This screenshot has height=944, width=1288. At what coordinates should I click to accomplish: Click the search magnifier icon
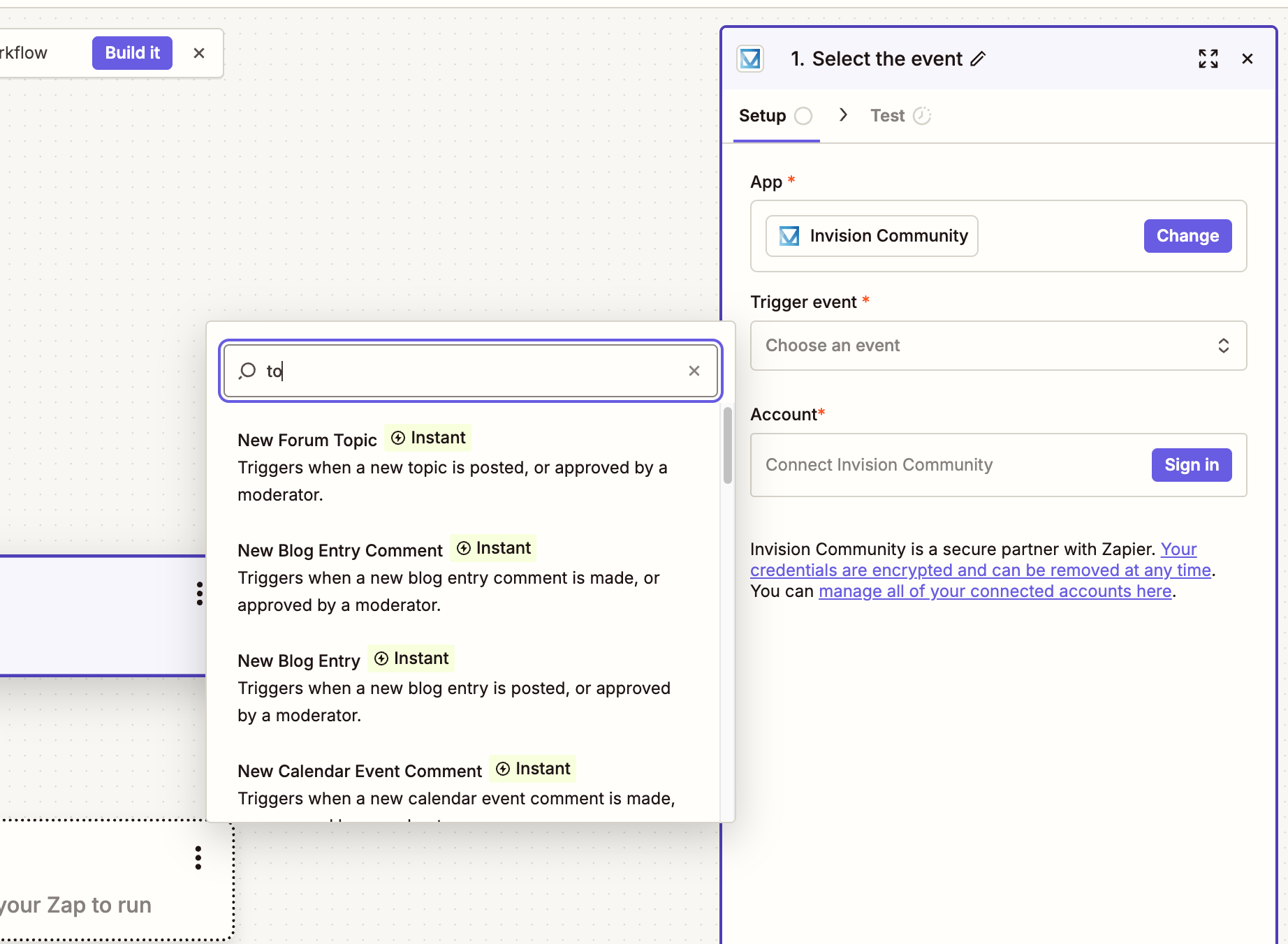click(247, 371)
